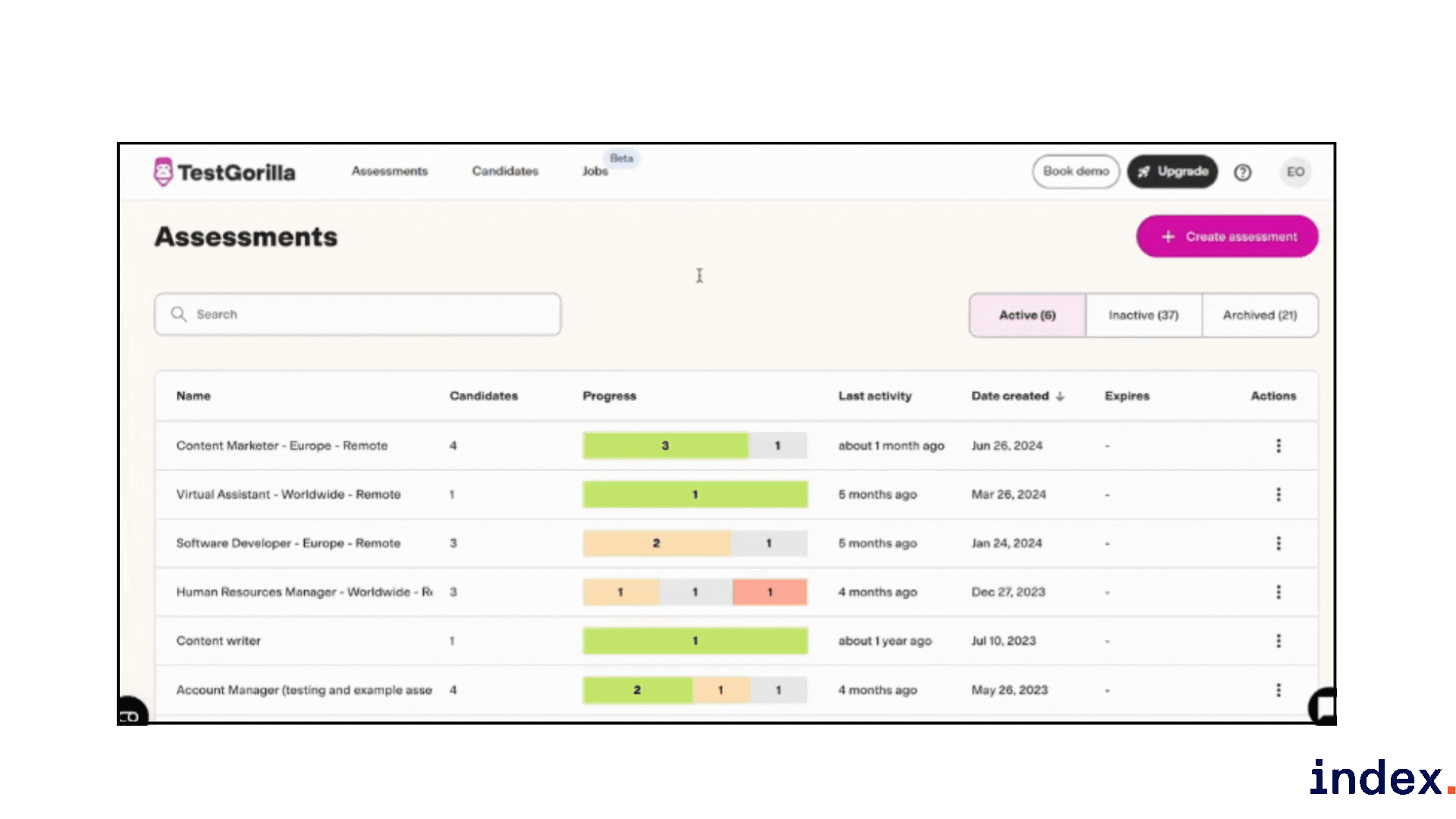This screenshot has width=1456, height=819.
Task: Click the Book demo button
Action: click(1075, 171)
